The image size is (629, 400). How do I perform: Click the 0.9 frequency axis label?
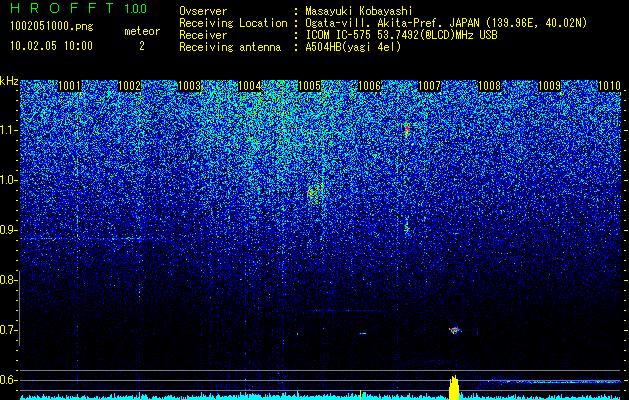pos(9,230)
